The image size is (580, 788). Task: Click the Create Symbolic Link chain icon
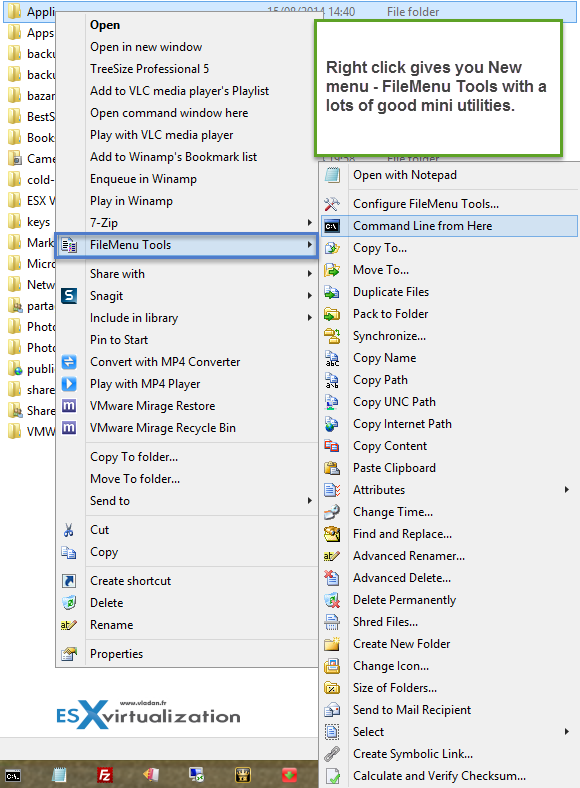click(x=332, y=754)
